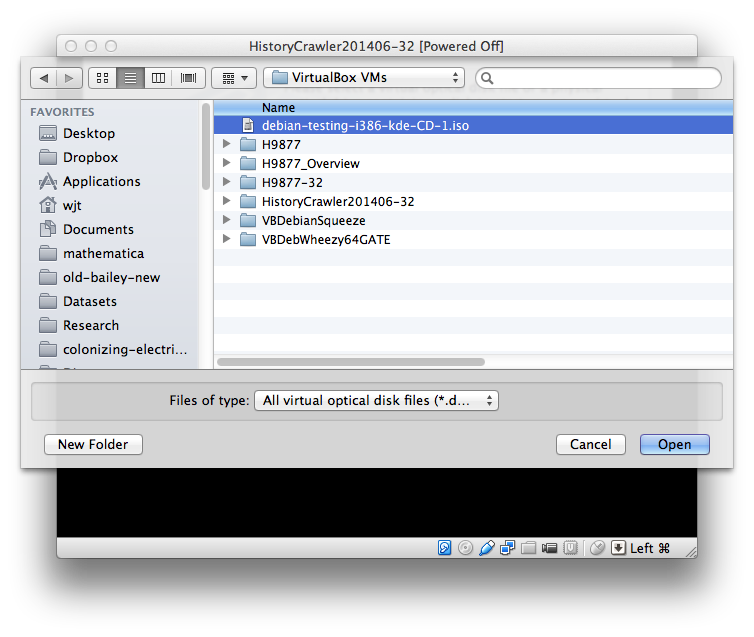Click the video capture camera status icon

550,548
